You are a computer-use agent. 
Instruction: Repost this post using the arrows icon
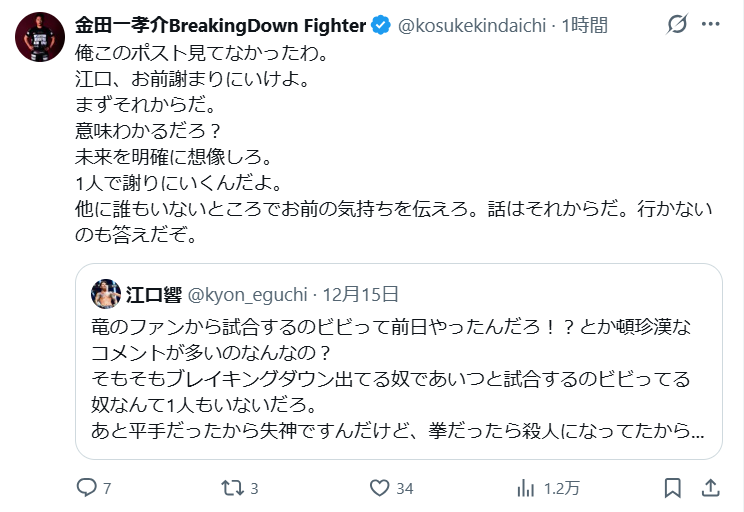coord(233,488)
